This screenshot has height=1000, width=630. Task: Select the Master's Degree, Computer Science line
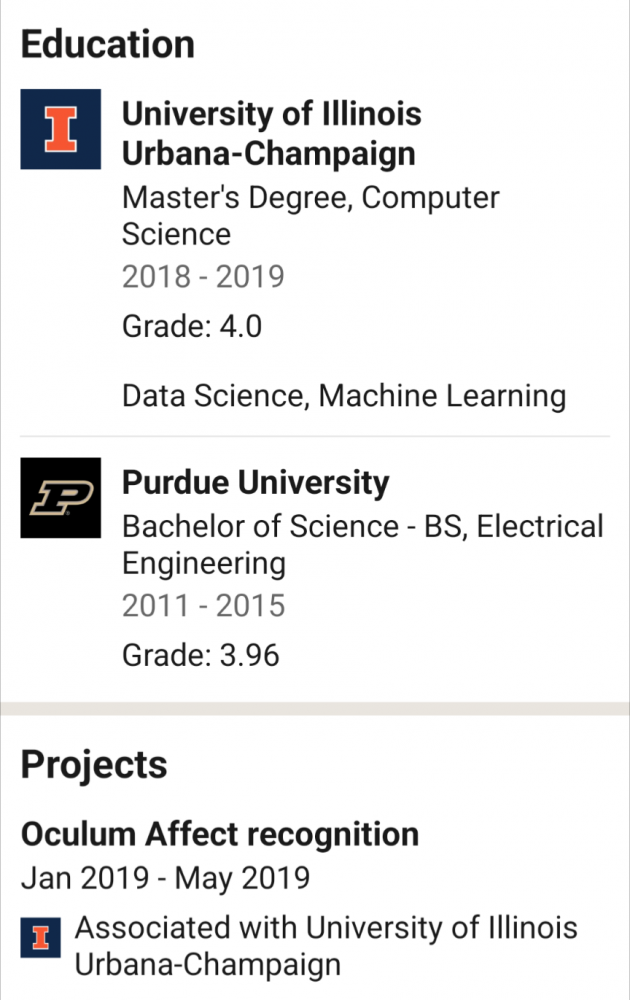pyautogui.click(x=310, y=215)
